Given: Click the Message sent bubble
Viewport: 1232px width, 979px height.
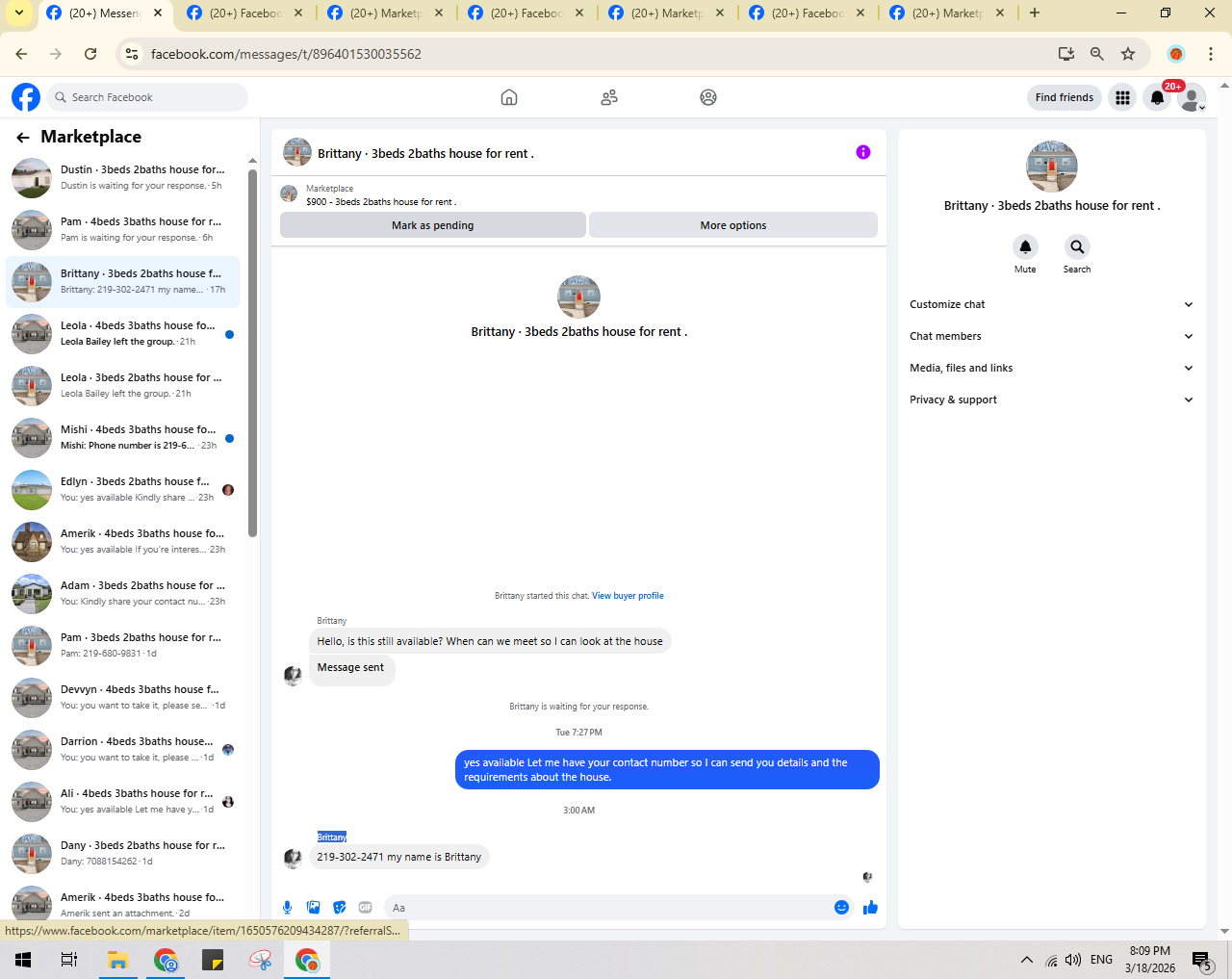Looking at the screenshot, I should pos(351,669).
